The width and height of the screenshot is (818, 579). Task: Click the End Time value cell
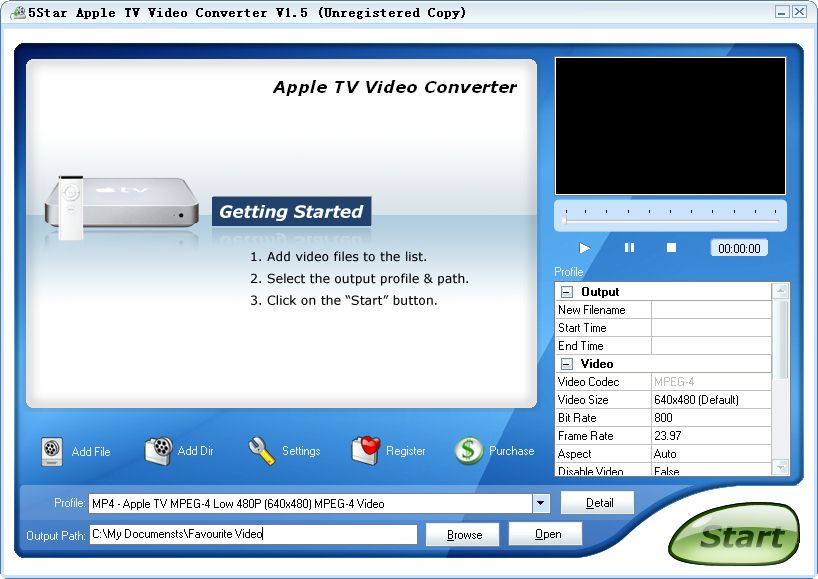click(x=711, y=346)
